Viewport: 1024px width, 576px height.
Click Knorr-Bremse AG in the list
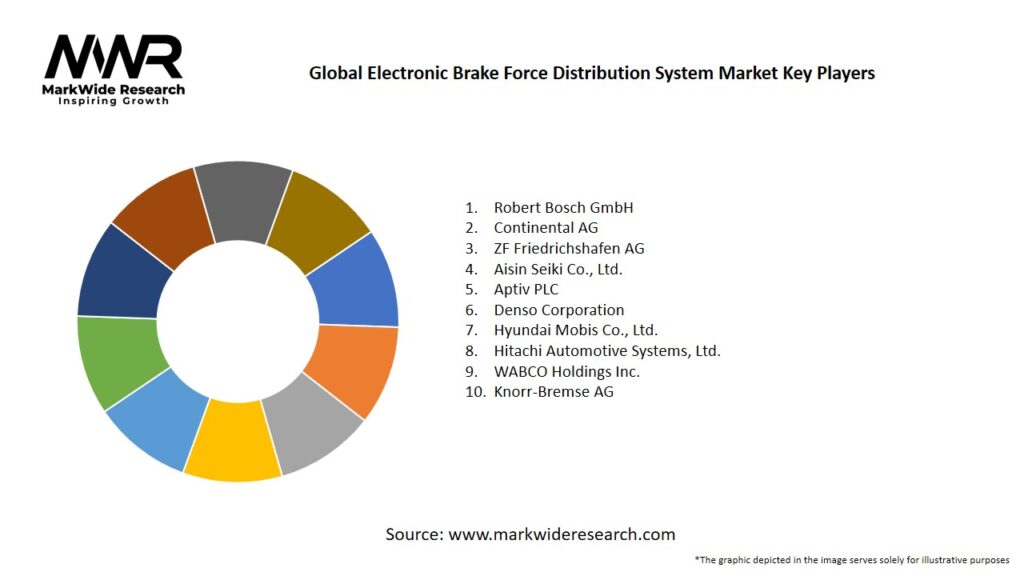click(x=553, y=392)
